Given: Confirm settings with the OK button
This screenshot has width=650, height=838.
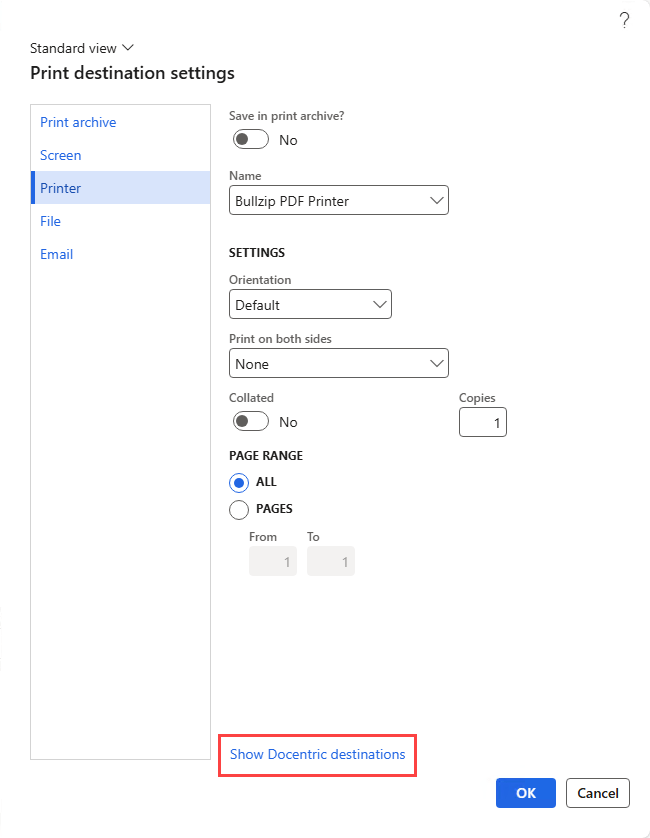Looking at the screenshot, I should (x=525, y=793).
